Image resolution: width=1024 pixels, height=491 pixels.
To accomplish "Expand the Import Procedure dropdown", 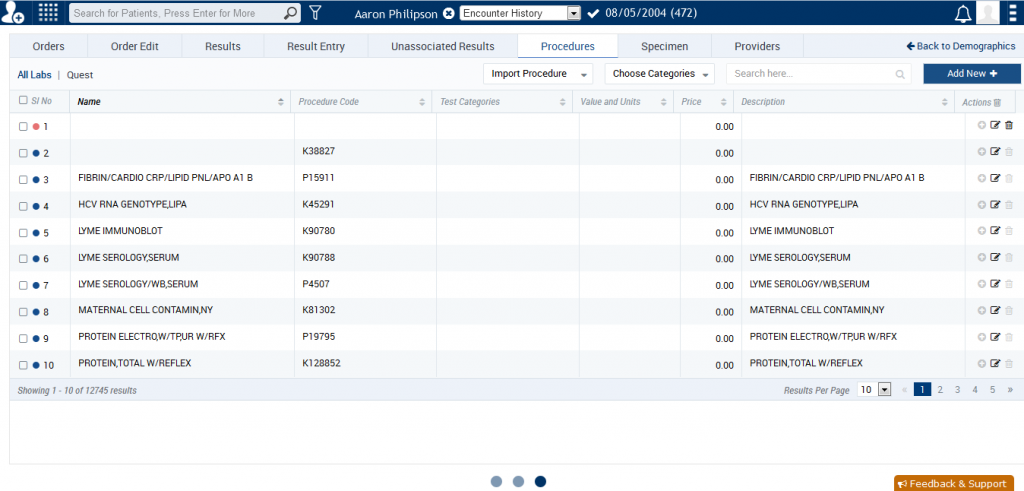I will click(537, 74).
